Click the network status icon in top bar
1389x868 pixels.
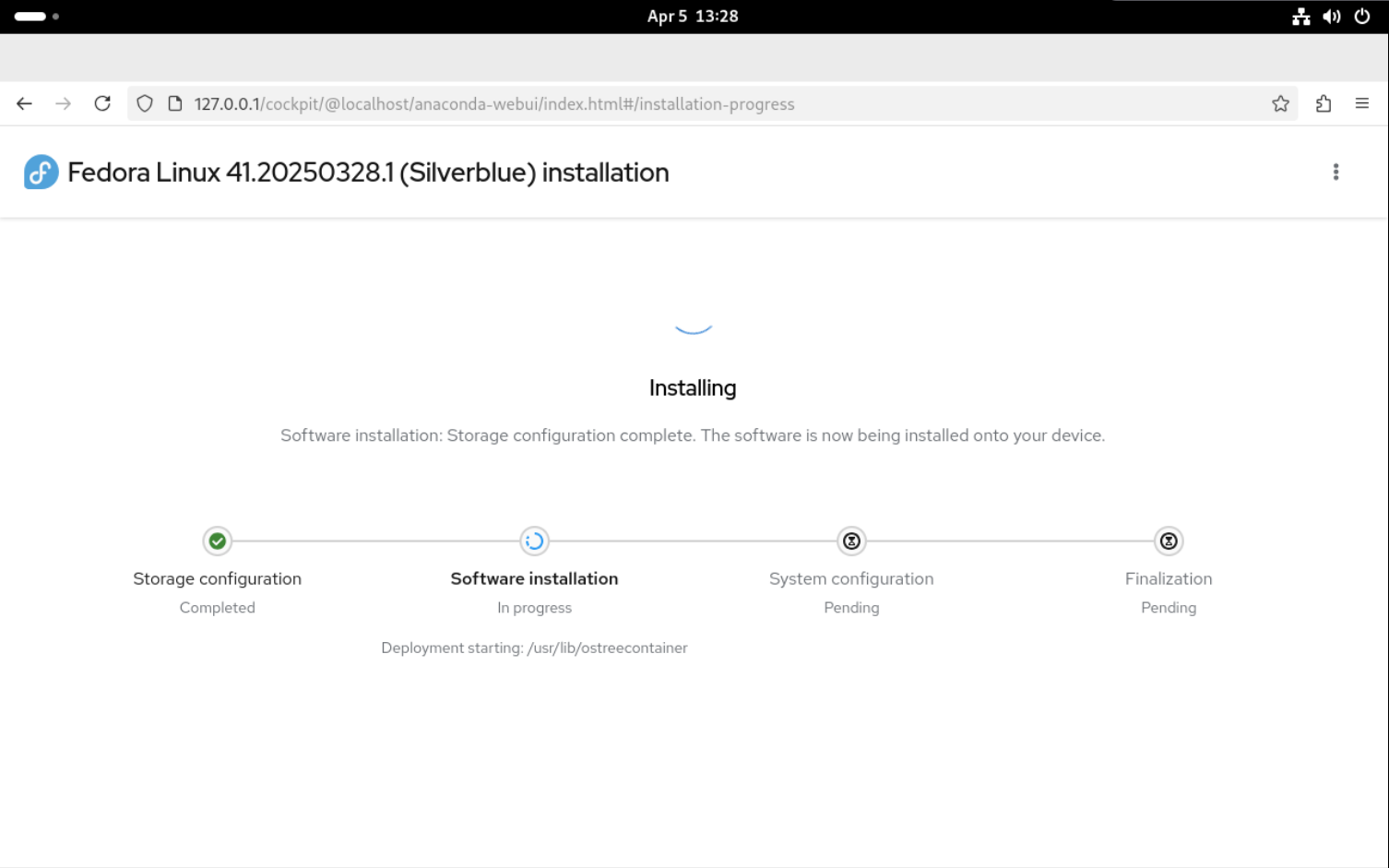coord(1301,17)
